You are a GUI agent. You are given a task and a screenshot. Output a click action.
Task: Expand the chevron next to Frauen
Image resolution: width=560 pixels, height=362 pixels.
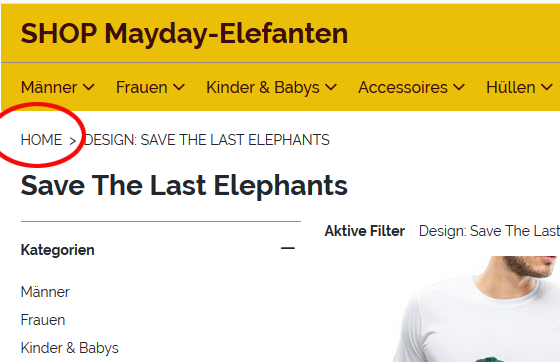(179, 87)
